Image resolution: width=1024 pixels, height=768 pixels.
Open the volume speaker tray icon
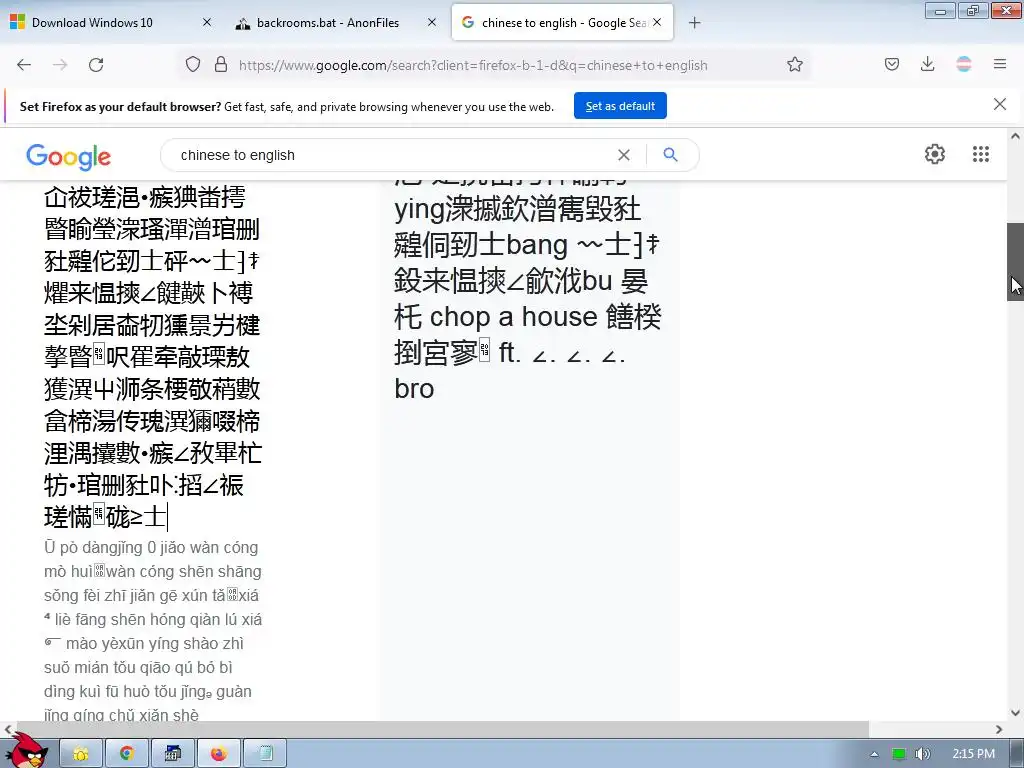click(922, 754)
